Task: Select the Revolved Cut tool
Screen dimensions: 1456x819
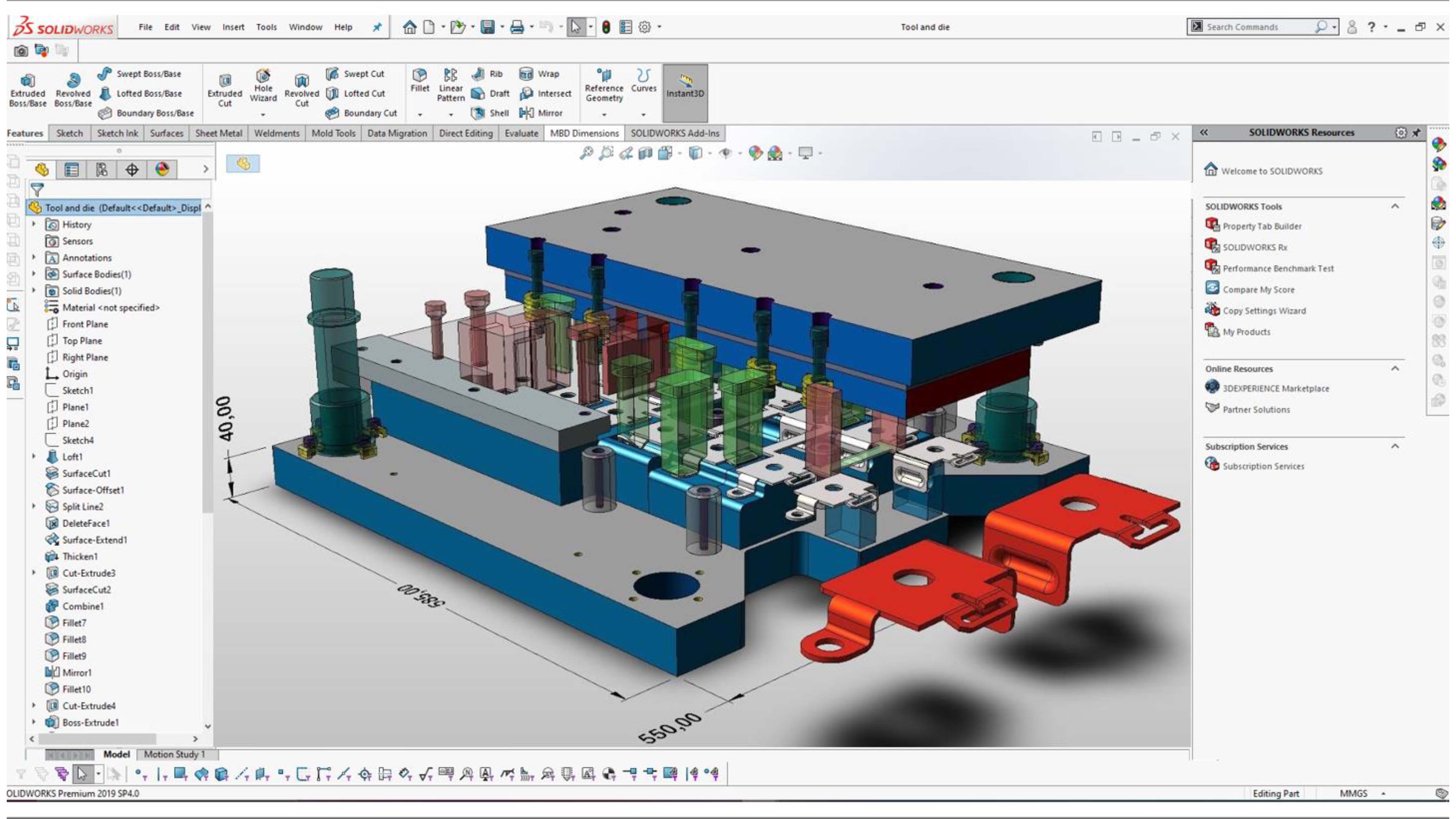Action: 301,90
